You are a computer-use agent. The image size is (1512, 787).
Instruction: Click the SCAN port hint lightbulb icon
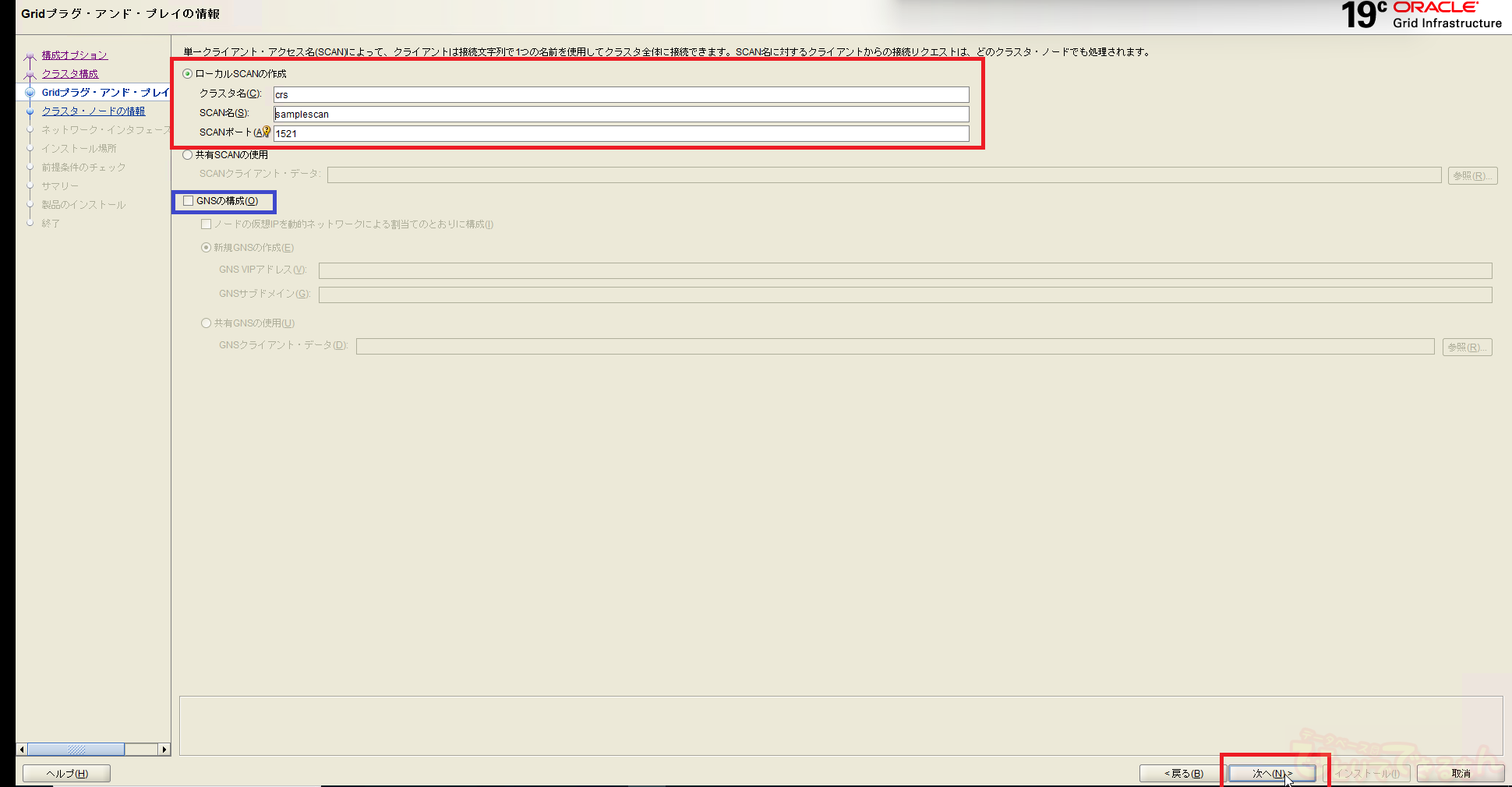(x=267, y=132)
